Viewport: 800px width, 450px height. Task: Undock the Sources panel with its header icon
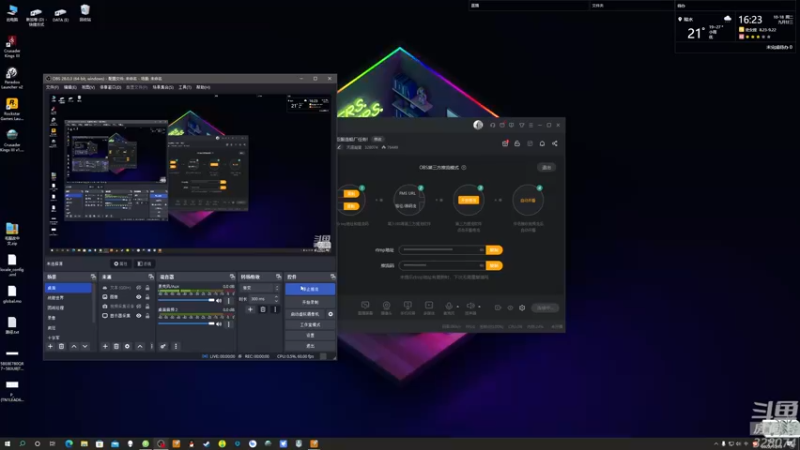(151, 277)
